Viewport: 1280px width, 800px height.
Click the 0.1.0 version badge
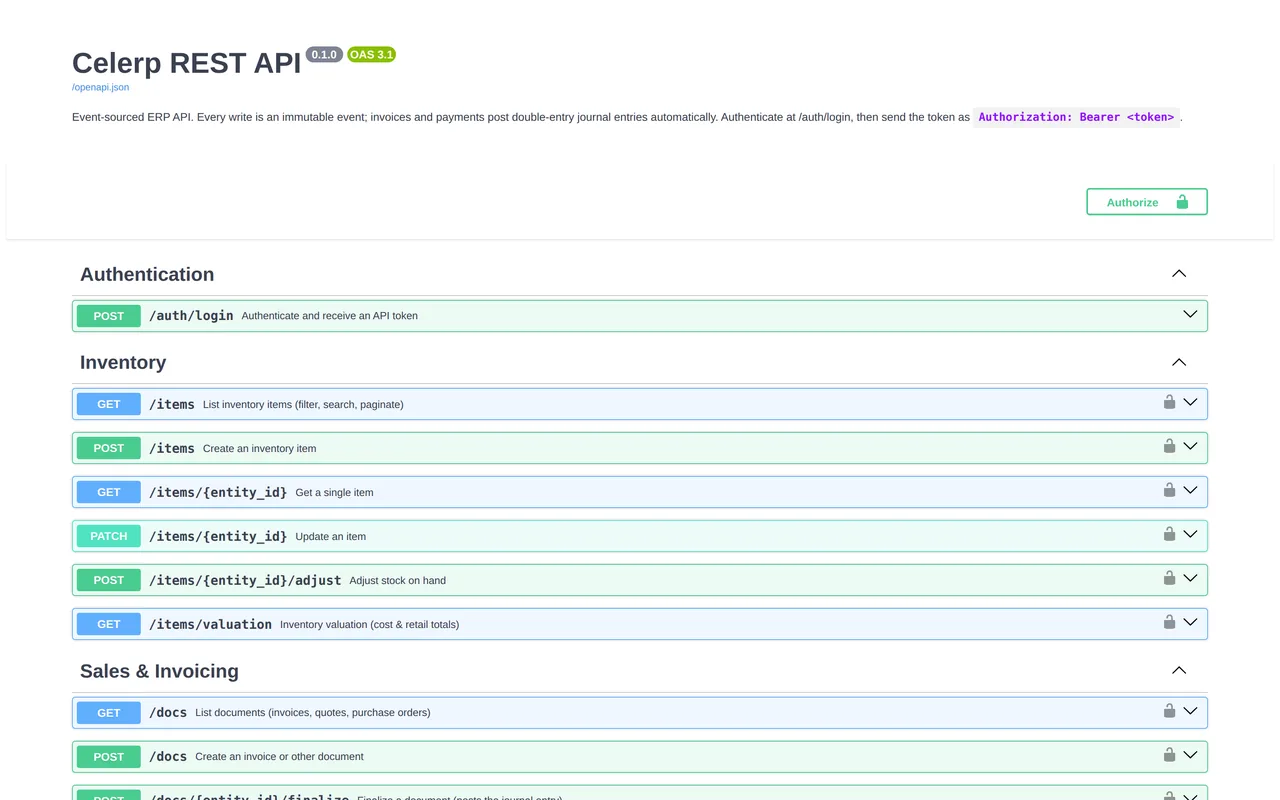pos(324,55)
